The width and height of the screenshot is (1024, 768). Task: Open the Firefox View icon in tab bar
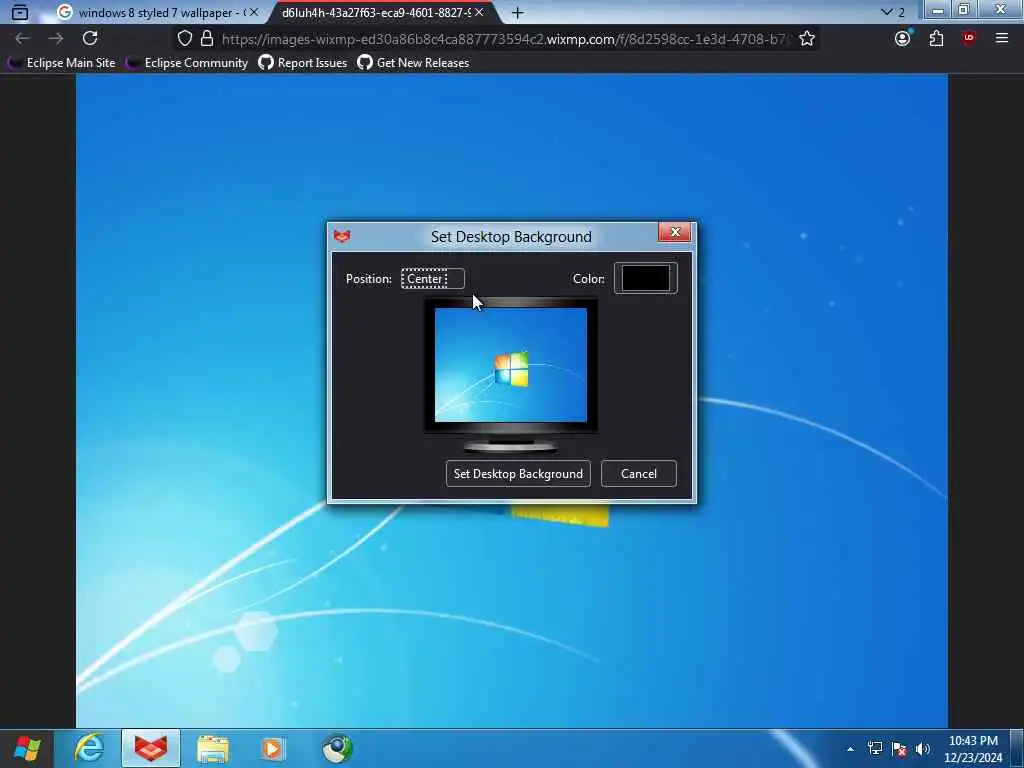pos(20,12)
